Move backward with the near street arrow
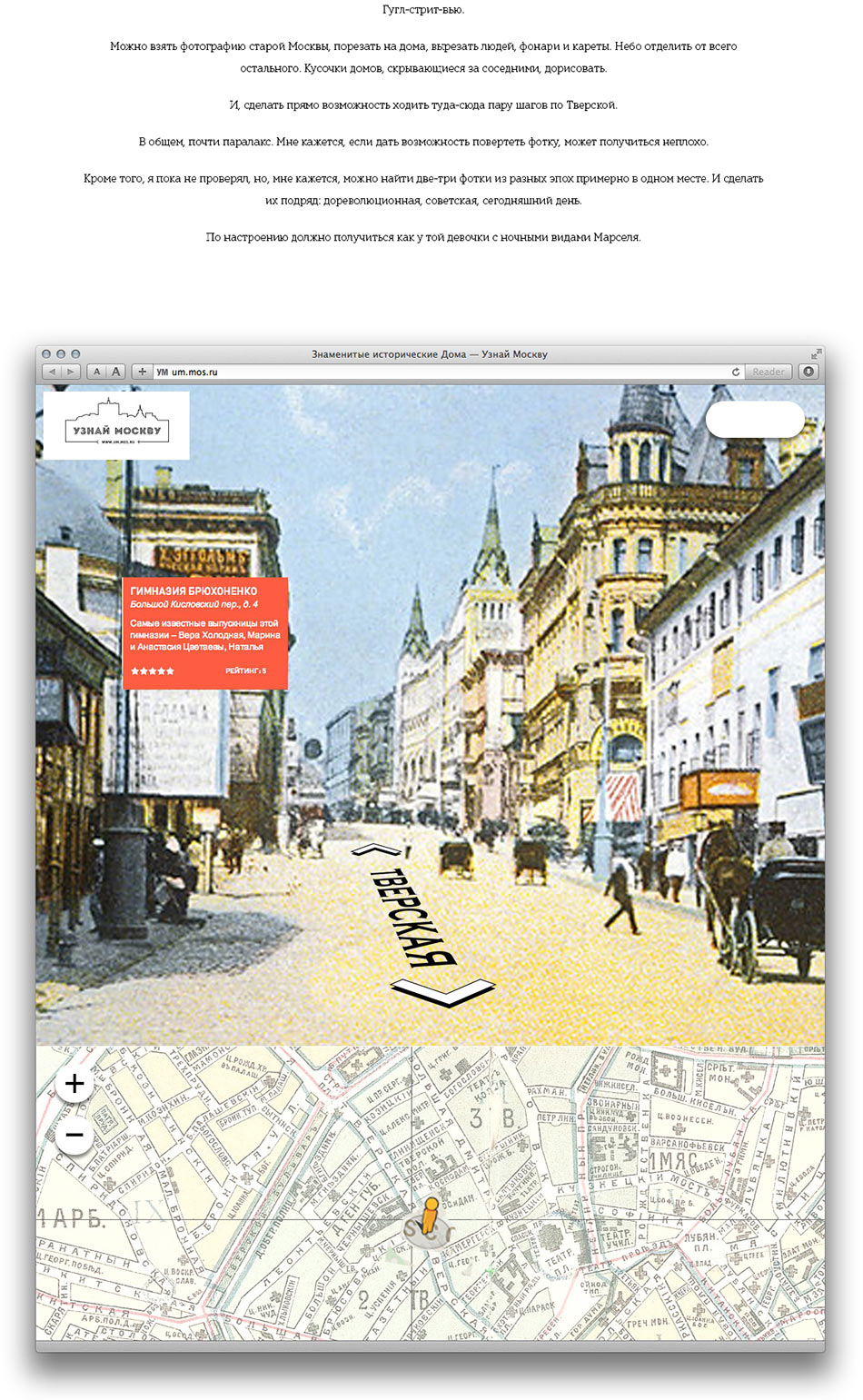Viewport: 863px width, 1400px height. (x=445, y=991)
